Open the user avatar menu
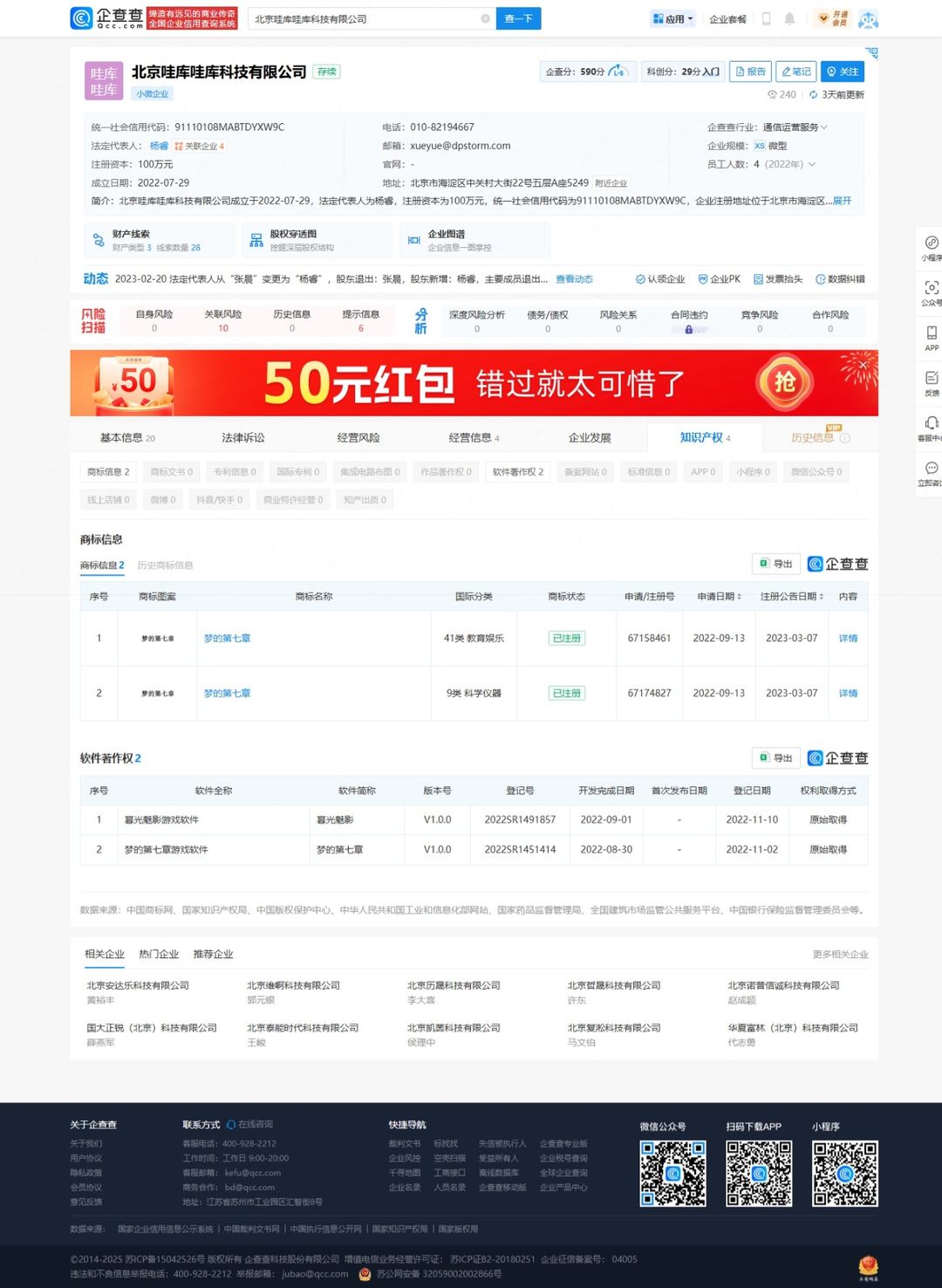The image size is (942, 1288). 868,18
